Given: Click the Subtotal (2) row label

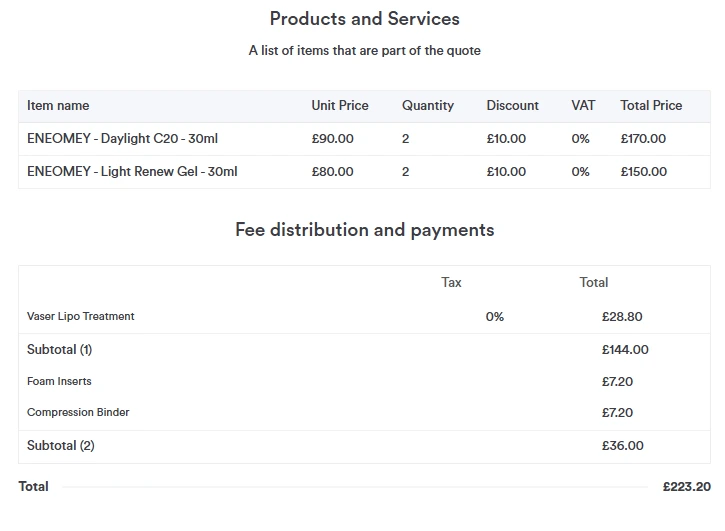Looking at the screenshot, I should 61,446.
